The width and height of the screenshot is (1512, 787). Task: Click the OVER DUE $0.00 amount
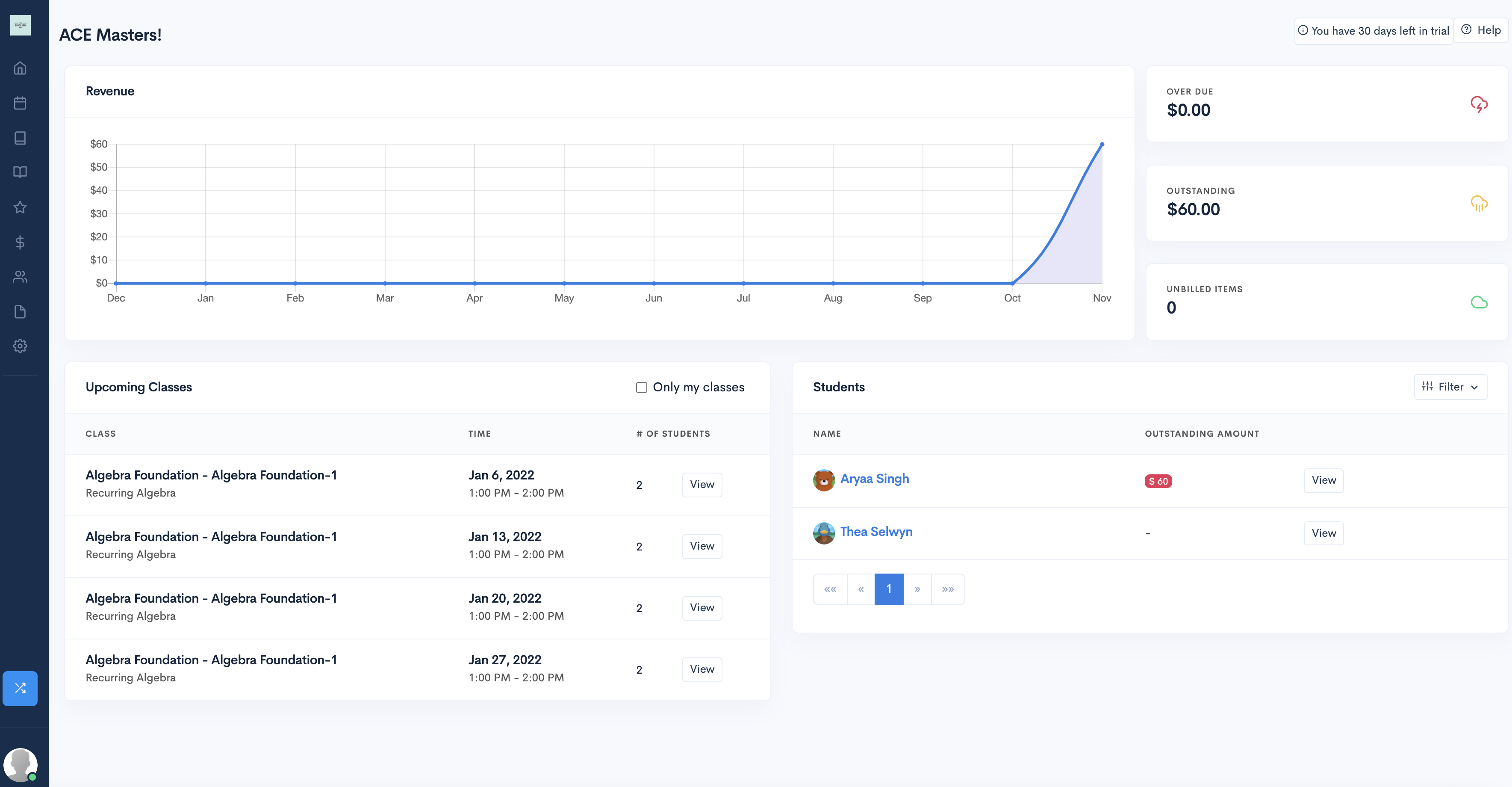1188,110
